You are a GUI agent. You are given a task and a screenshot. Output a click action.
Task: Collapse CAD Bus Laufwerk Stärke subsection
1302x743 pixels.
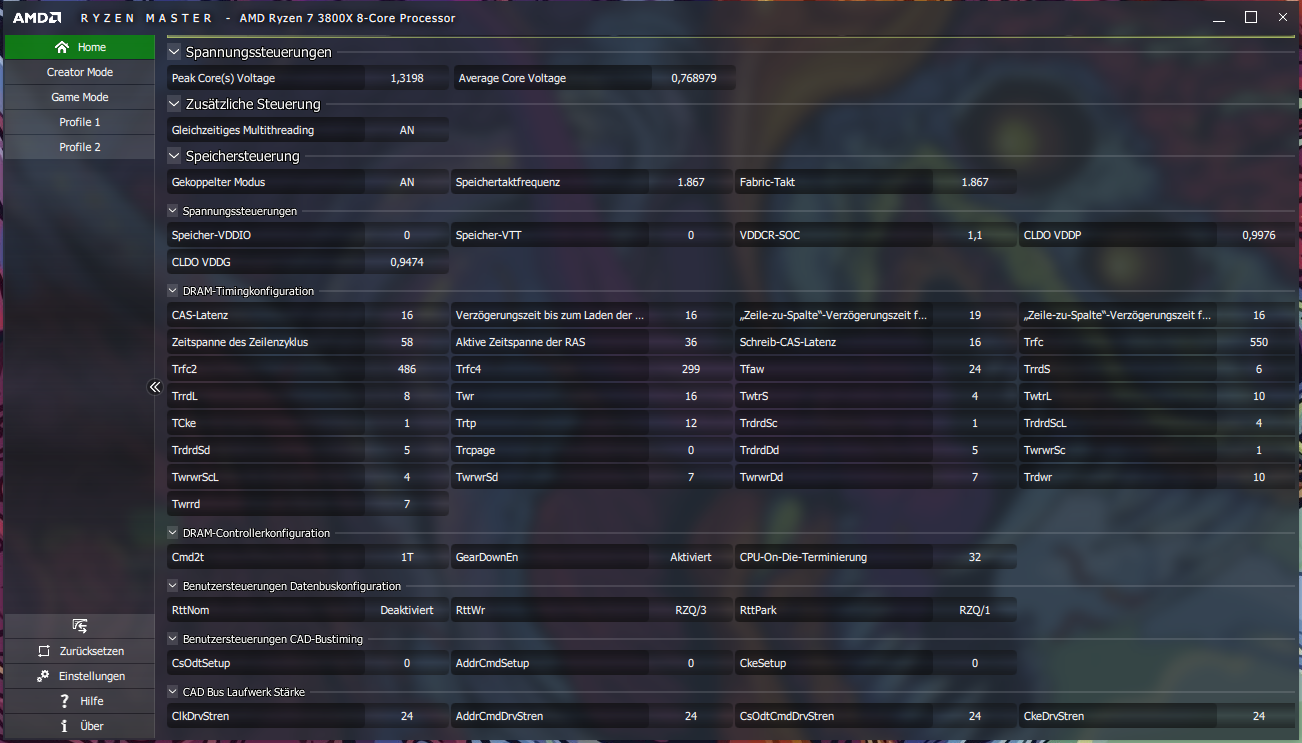click(173, 691)
